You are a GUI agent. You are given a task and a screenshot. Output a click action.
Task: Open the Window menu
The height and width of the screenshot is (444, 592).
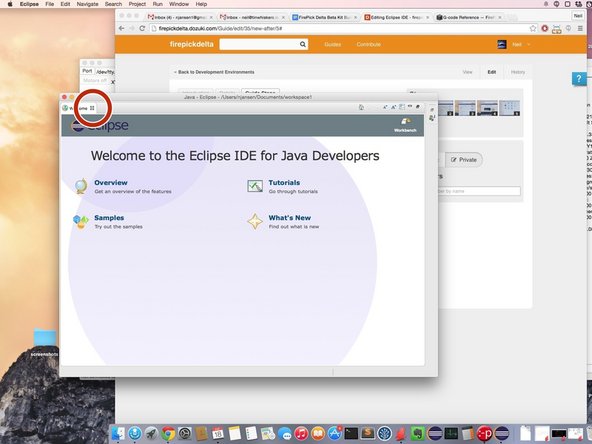[x=179, y=4]
